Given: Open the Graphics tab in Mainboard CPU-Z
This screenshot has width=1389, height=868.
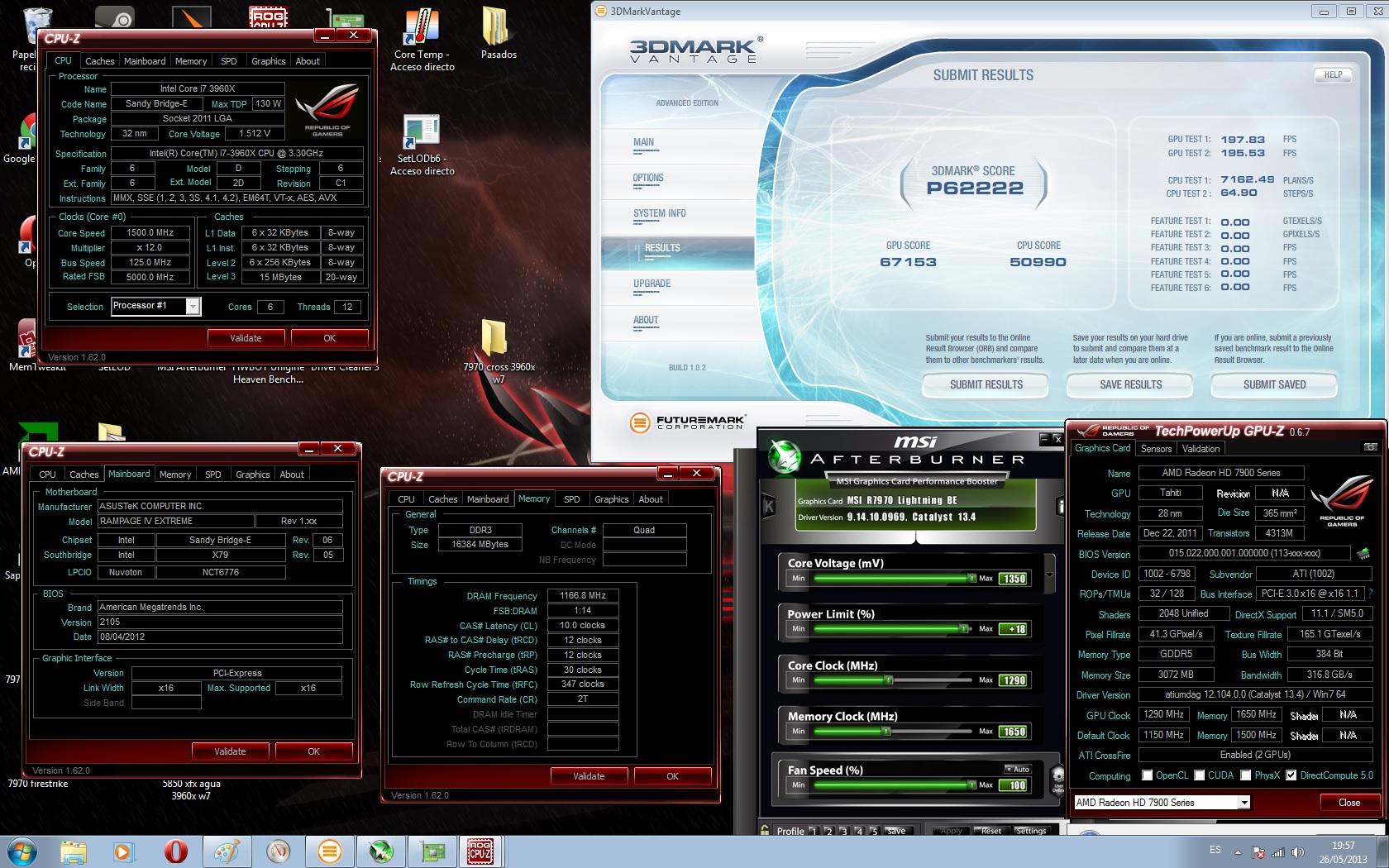Looking at the screenshot, I should (252, 475).
